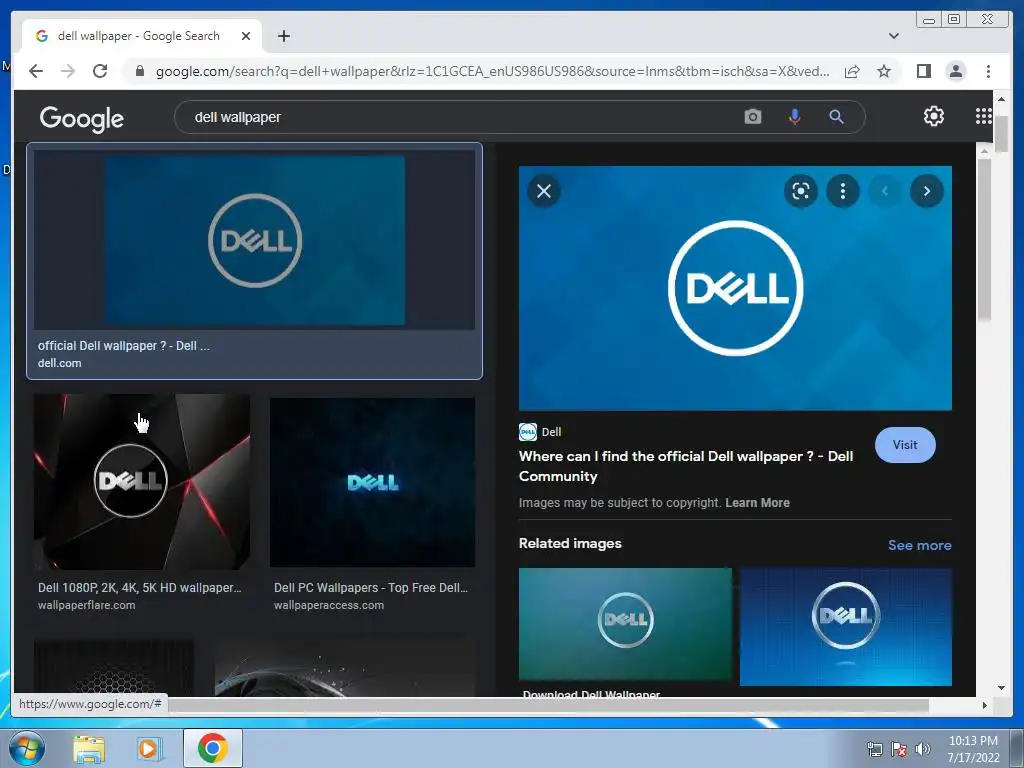Open preview panel more options menu
The width and height of the screenshot is (1024, 768).
(x=842, y=191)
